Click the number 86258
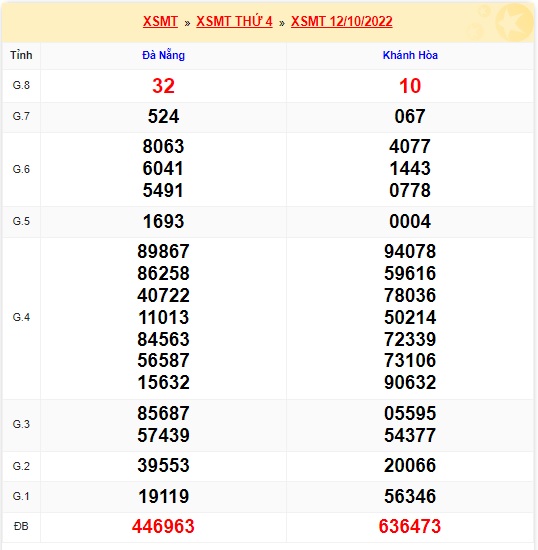The image size is (538, 550). 163,274
